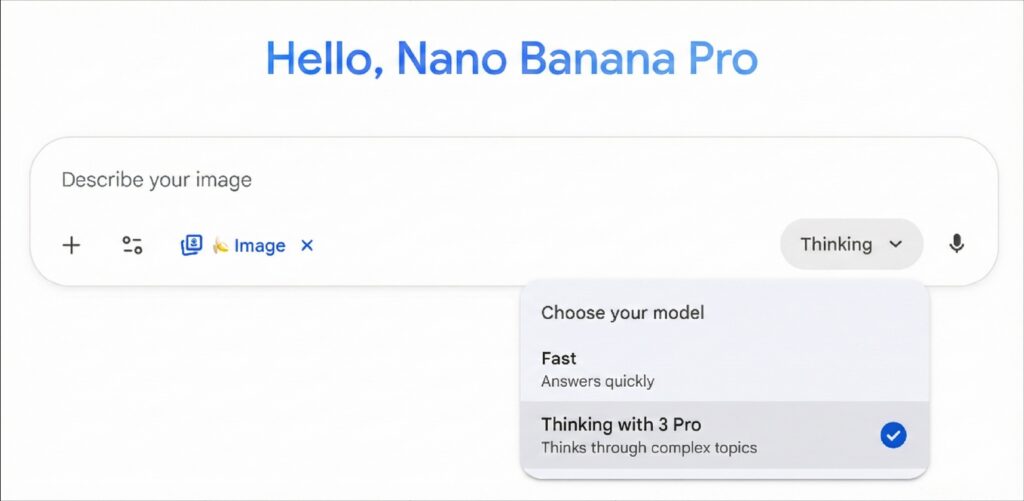1024x501 pixels.
Task: Click the banana emoji icon
Action: click(x=220, y=246)
